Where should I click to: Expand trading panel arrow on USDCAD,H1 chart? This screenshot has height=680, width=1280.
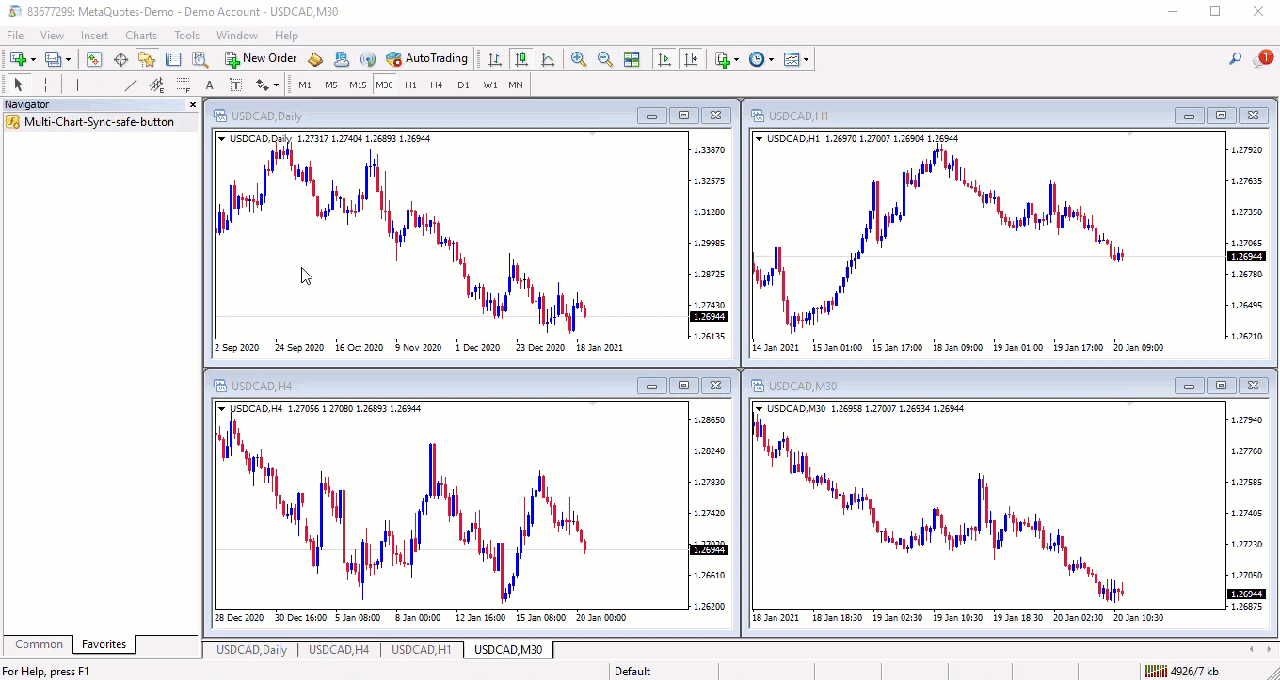[759, 139]
